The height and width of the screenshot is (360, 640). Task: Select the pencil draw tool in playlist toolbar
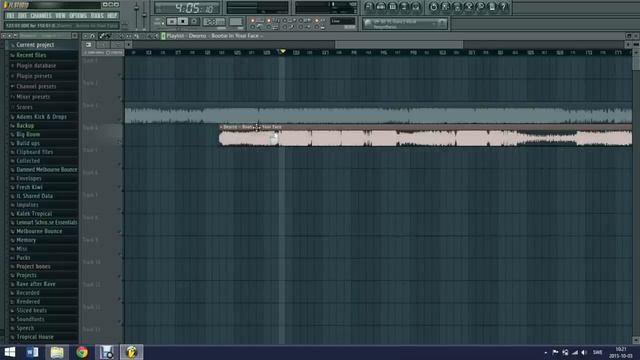(x=102, y=36)
